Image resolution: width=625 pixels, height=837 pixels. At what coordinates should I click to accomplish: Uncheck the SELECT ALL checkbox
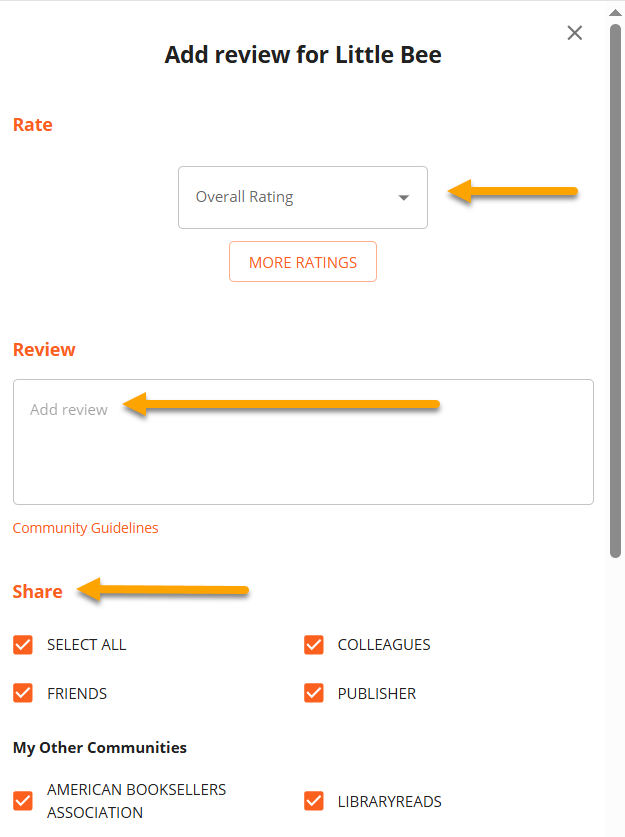tap(23, 645)
